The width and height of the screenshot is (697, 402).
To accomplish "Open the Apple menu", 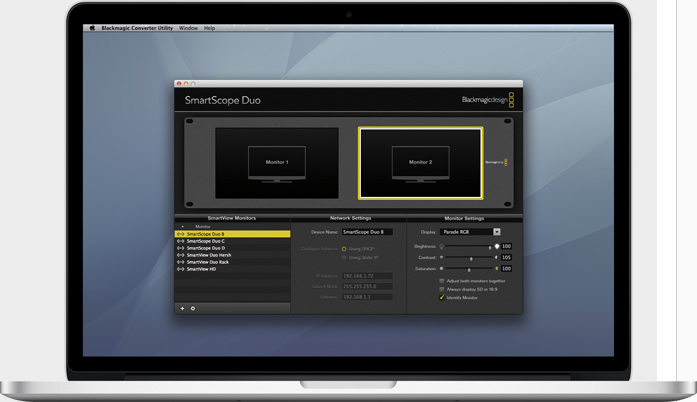I will pyautogui.click(x=92, y=28).
